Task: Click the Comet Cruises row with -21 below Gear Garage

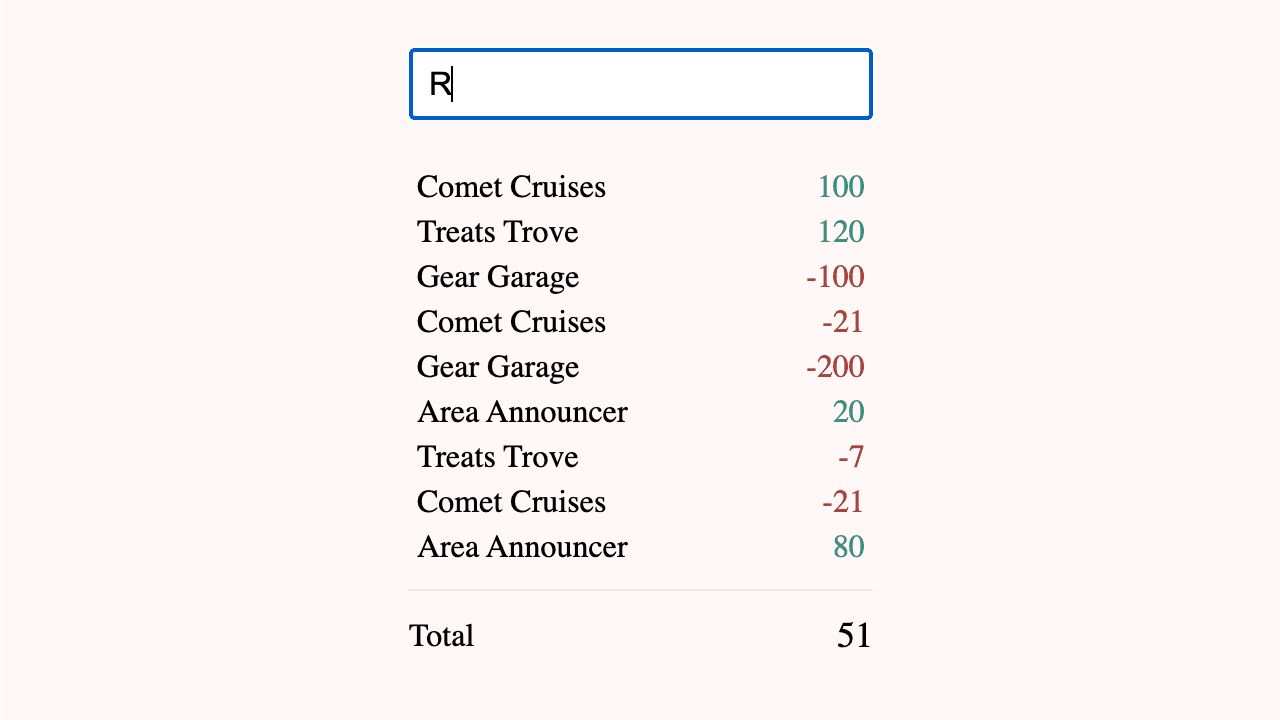Action: pyautogui.click(x=511, y=322)
